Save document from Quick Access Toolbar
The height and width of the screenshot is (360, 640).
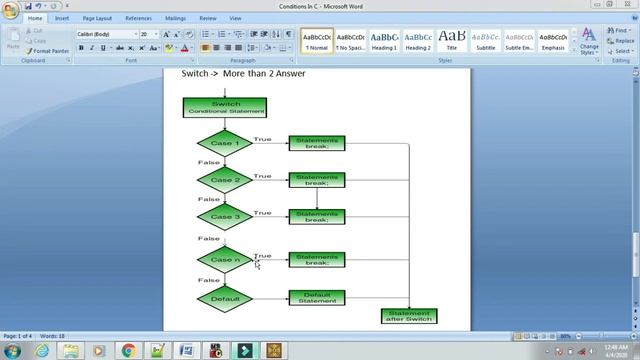(x=28, y=6)
